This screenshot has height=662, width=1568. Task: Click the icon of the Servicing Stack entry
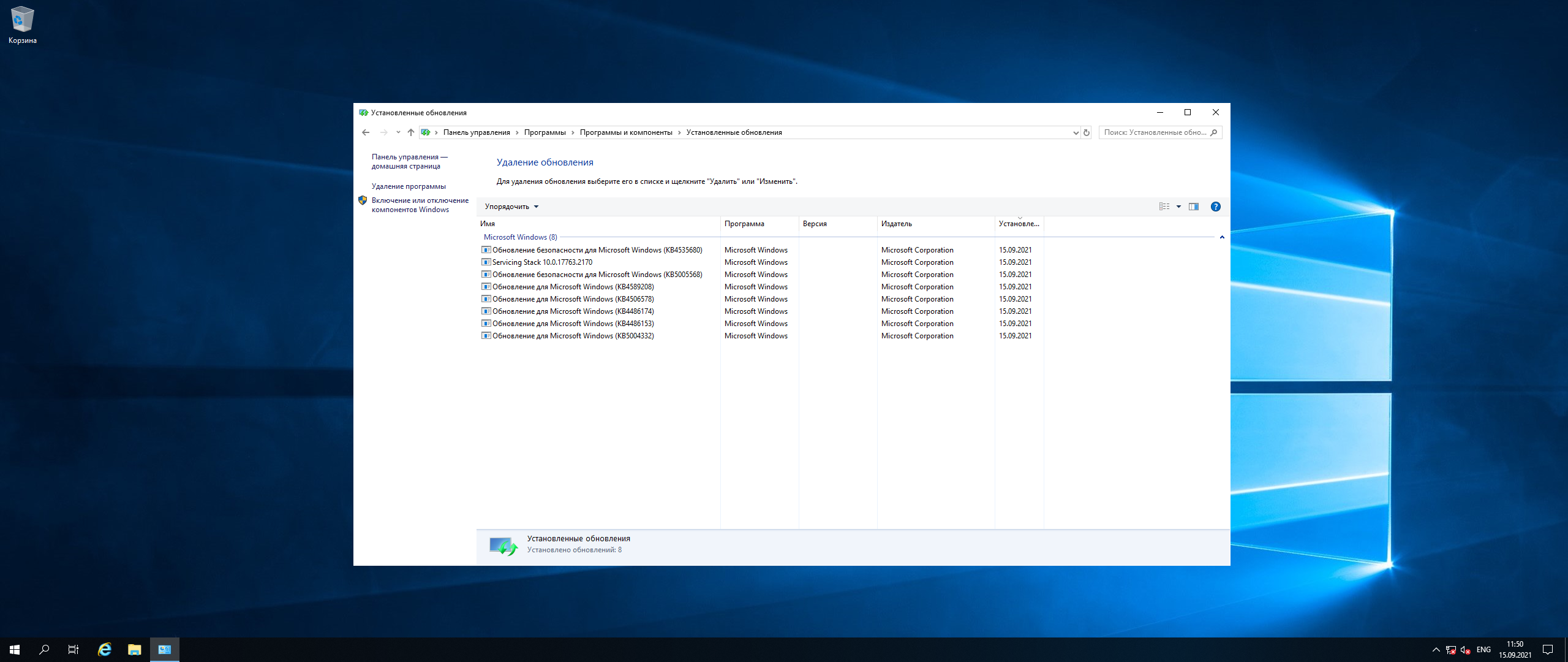(486, 262)
